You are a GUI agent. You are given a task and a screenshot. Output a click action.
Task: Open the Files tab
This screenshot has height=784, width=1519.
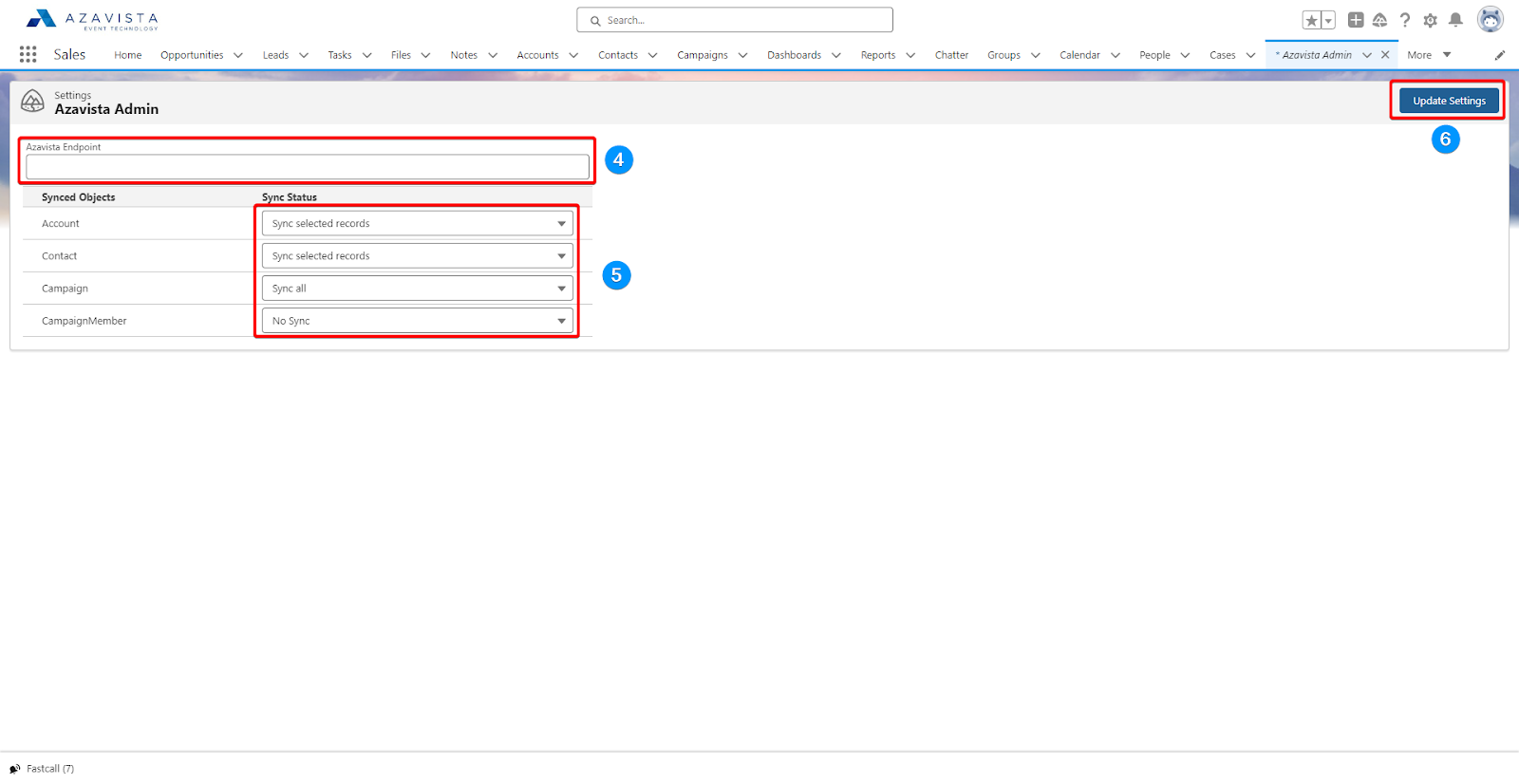pyautogui.click(x=402, y=55)
